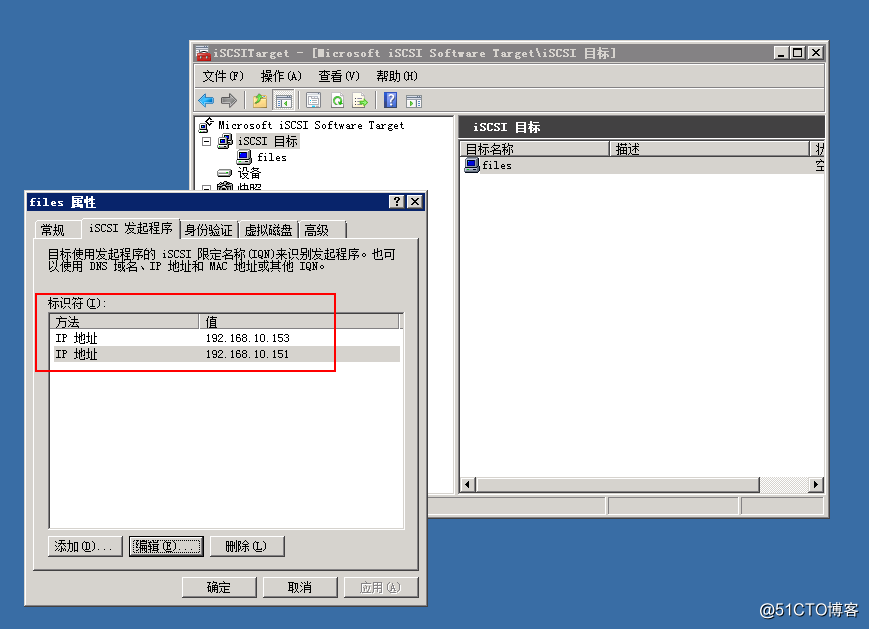Toggle the Show/Hide console tree icon

pyautogui.click(x=284, y=101)
